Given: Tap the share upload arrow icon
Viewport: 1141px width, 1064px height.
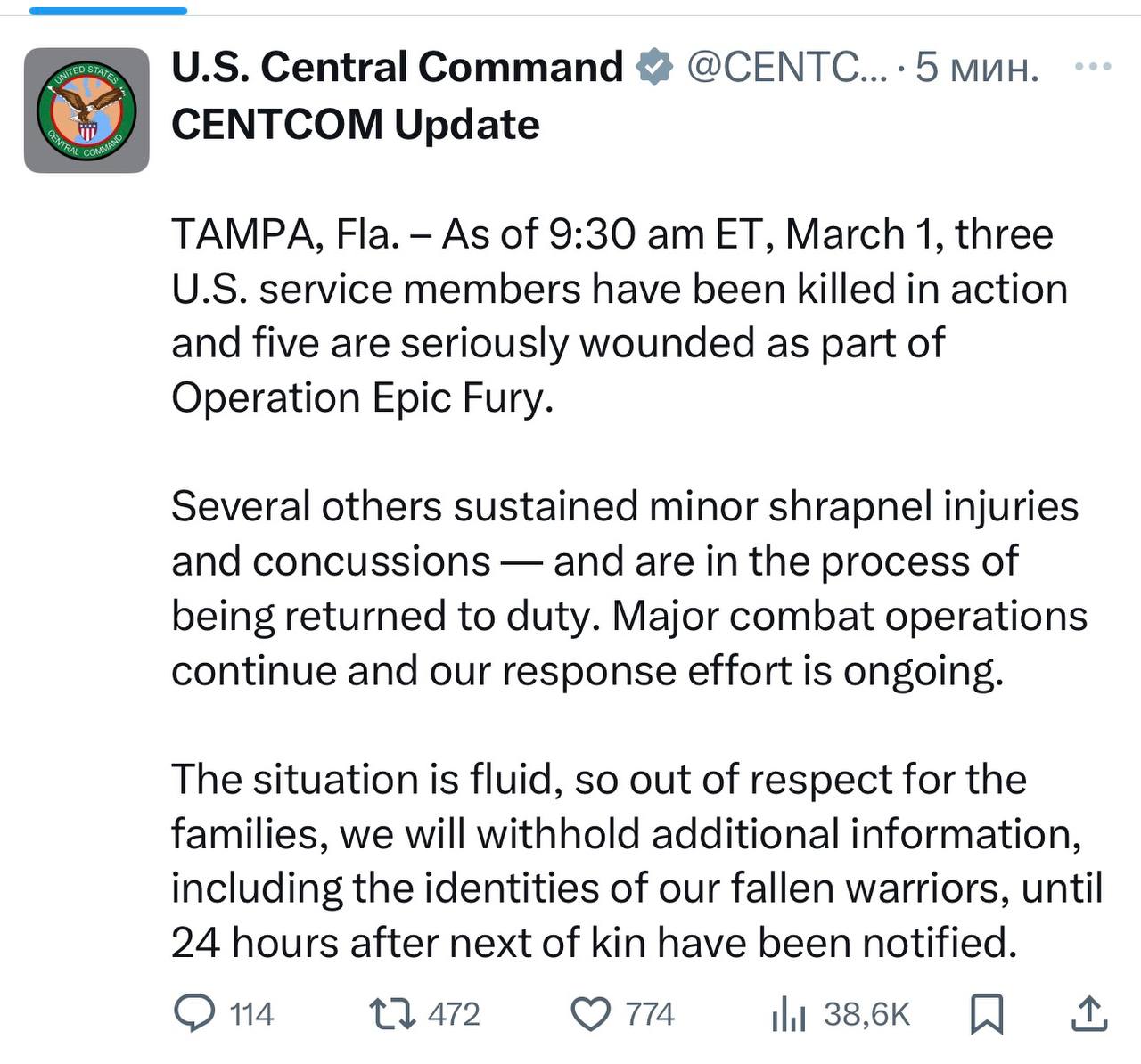Looking at the screenshot, I should pos(1088,1014).
